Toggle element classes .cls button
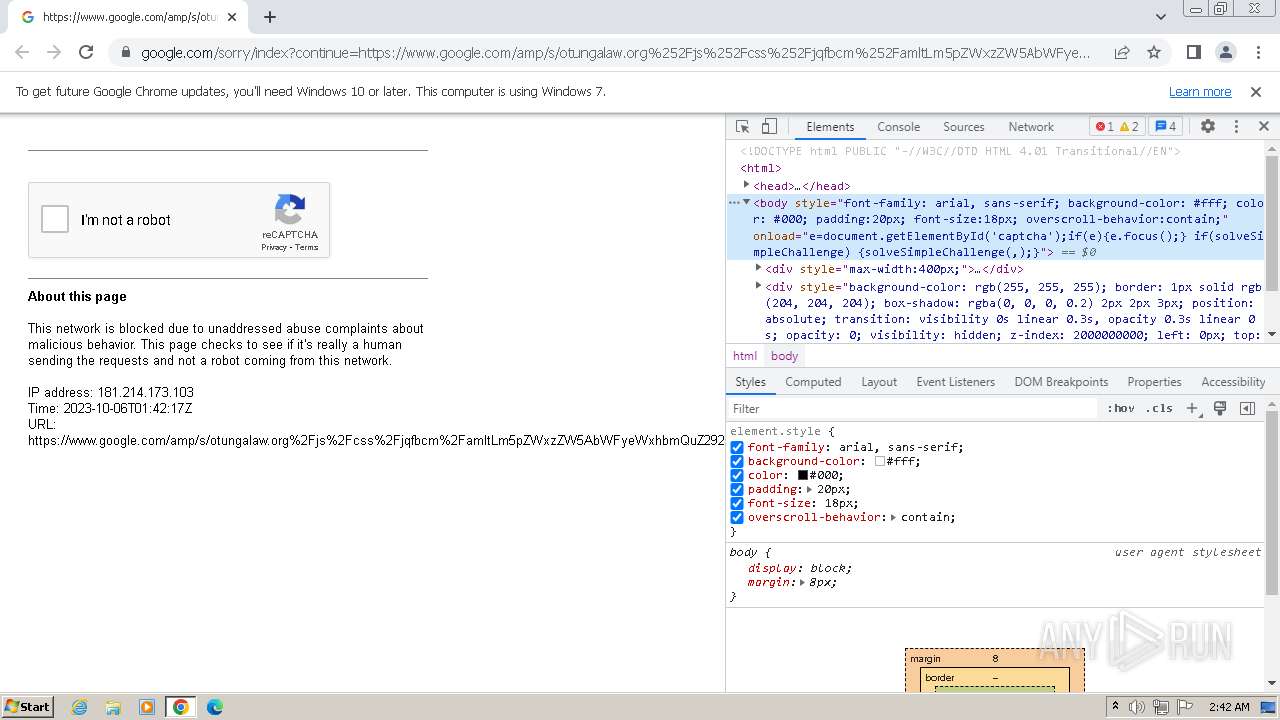 click(1159, 408)
